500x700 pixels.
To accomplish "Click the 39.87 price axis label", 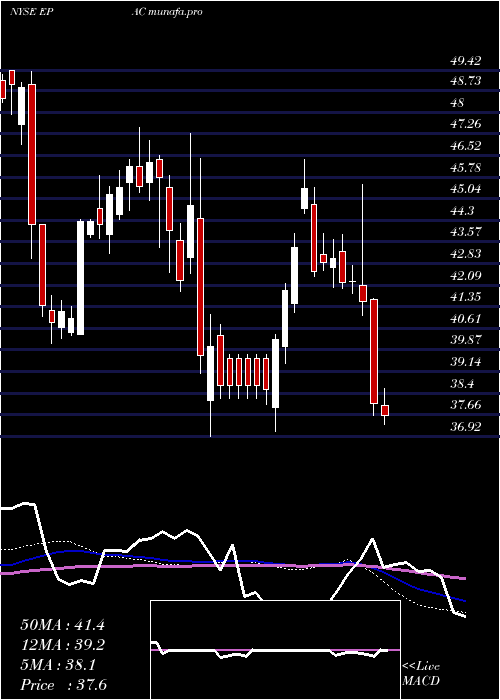I will (466, 340).
